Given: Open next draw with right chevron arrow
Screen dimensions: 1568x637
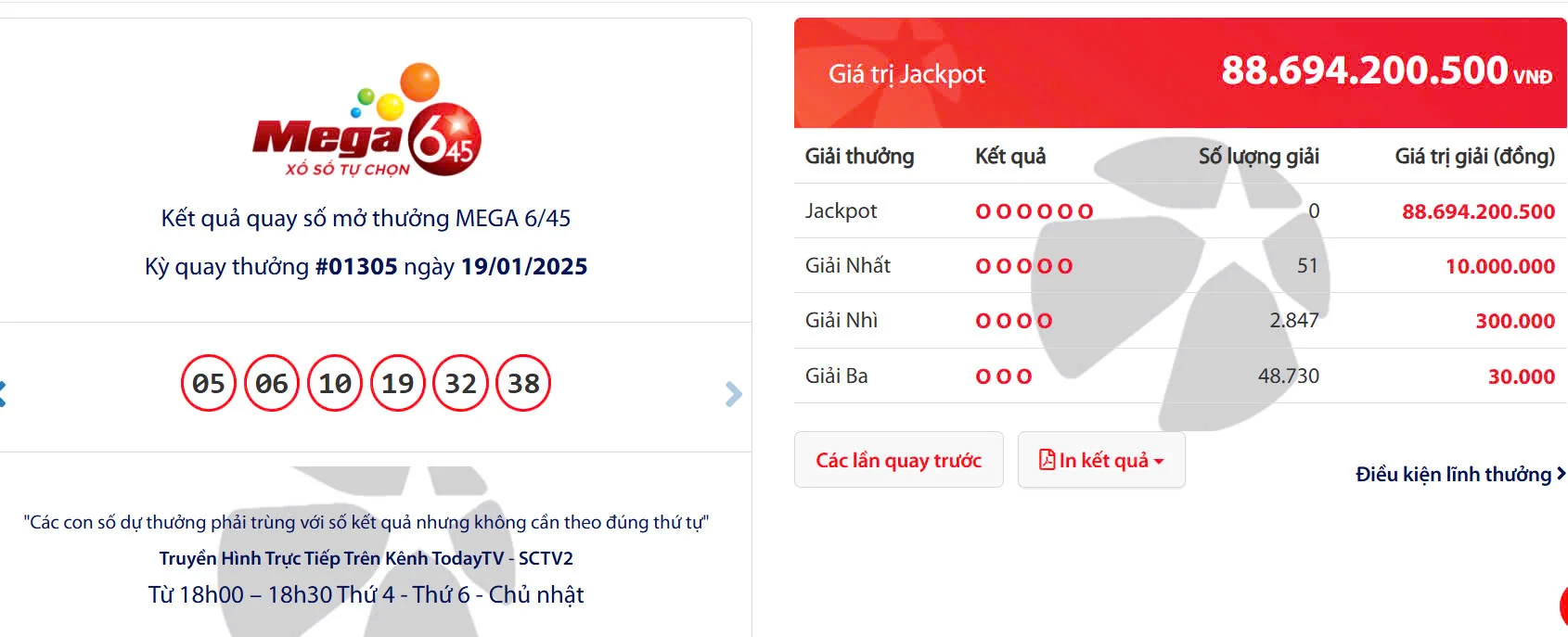Looking at the screenshot, I should (x=733, y=393).
